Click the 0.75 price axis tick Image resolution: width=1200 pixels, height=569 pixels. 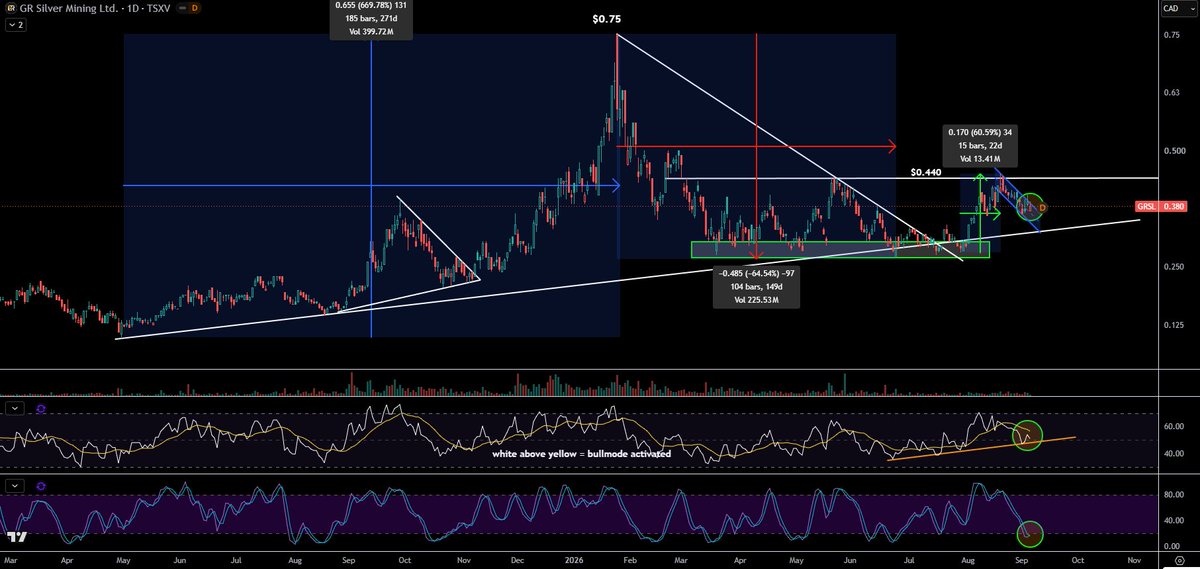pos(1170,35)
